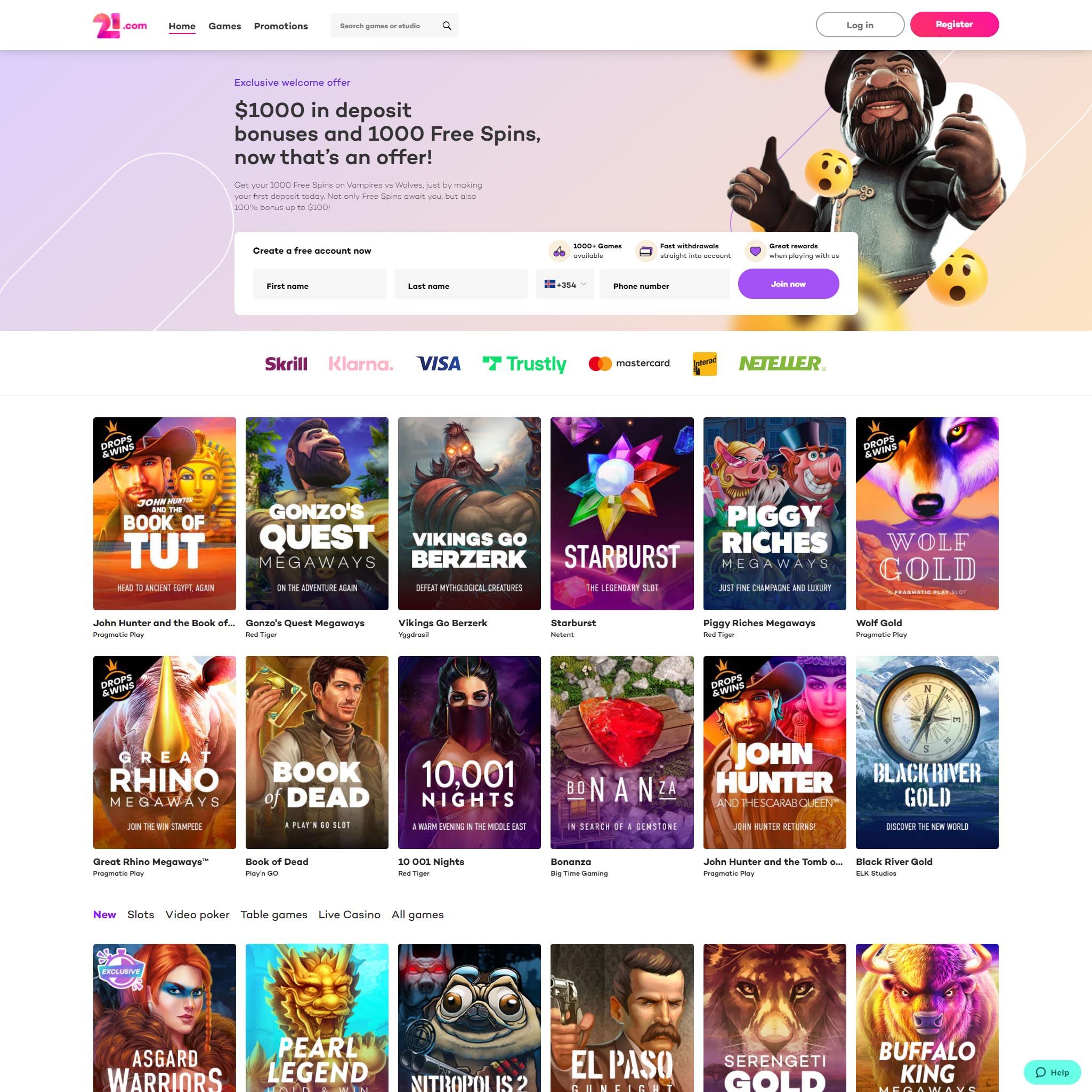This screenshot has height=1092, width=1092.
Task: Click the Join now button
Action: pos(789,284)
